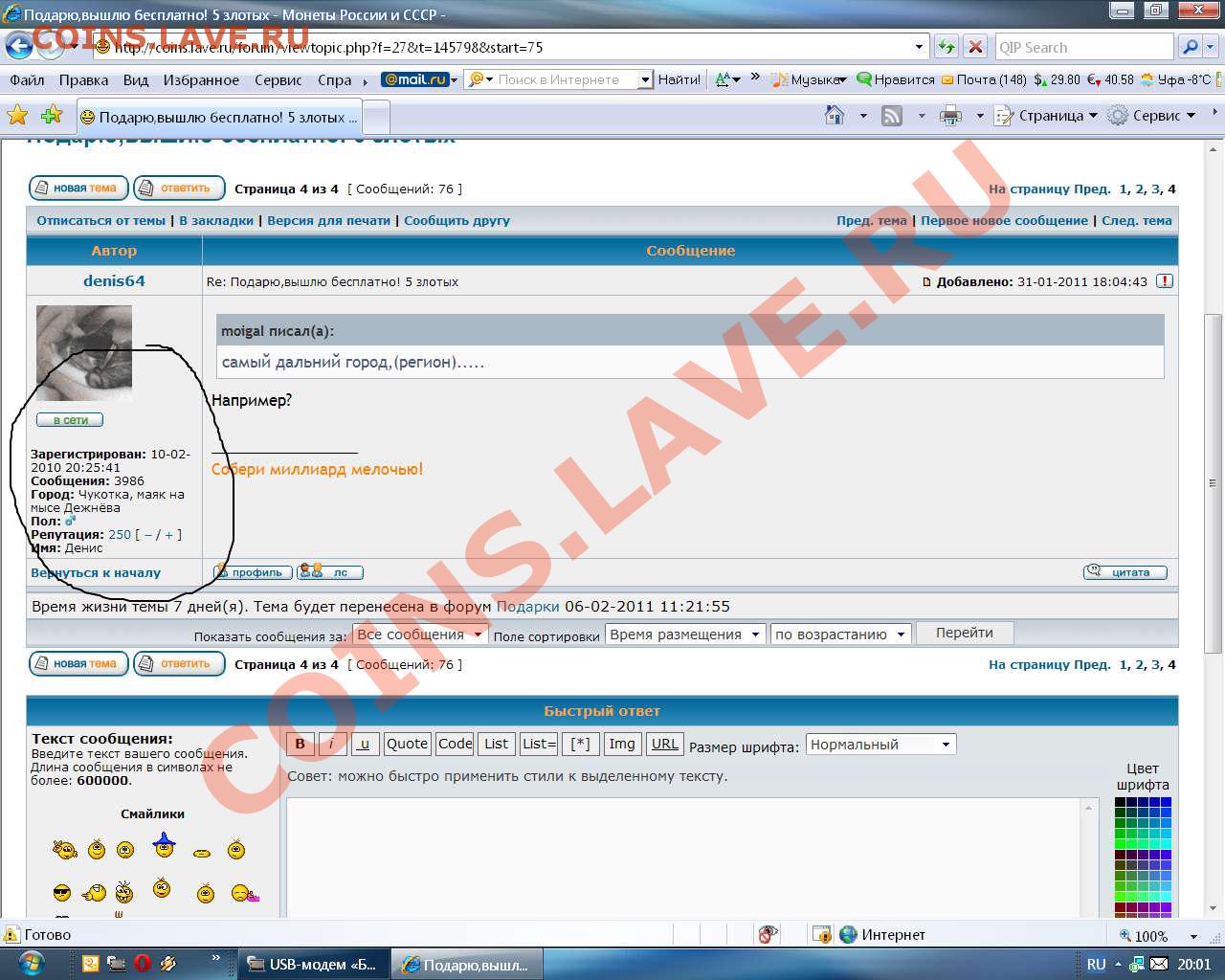
Task: Click the Почта (148) mail button
Action: tap(984, 79)
